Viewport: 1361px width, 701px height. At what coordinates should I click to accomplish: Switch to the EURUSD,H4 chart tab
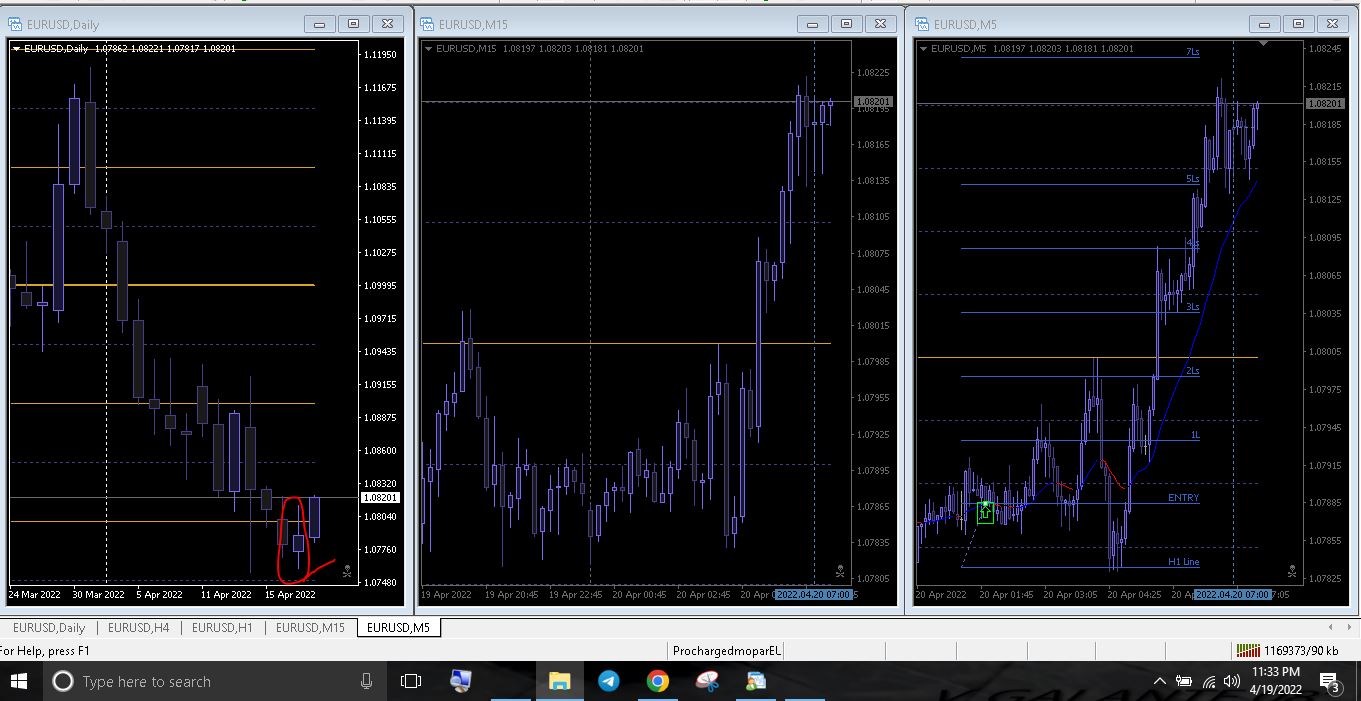click(139, 627)
